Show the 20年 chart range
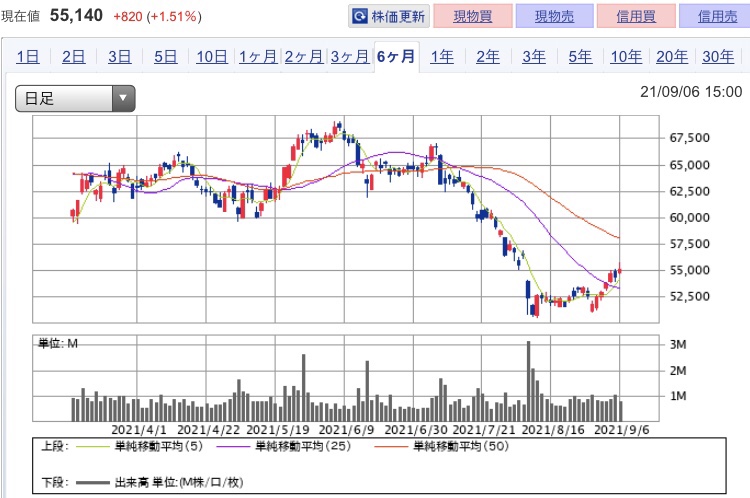 coord(672,57)
